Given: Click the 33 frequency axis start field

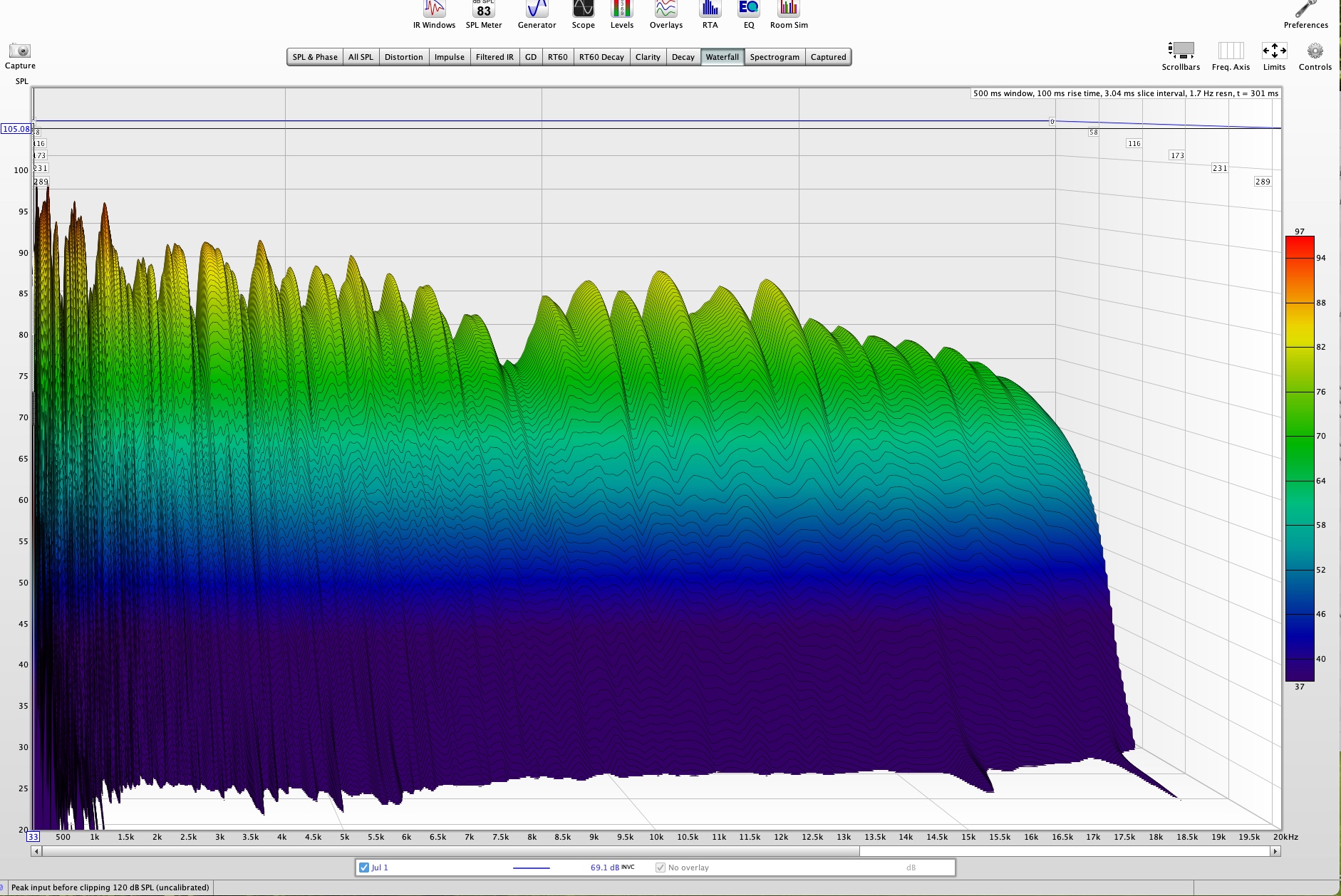Looking at the screenshot, I should (33, 837).
